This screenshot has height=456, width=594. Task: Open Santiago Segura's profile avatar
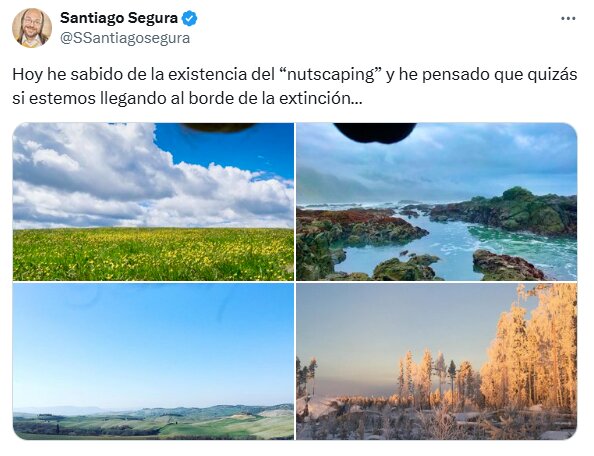(31, 28)
